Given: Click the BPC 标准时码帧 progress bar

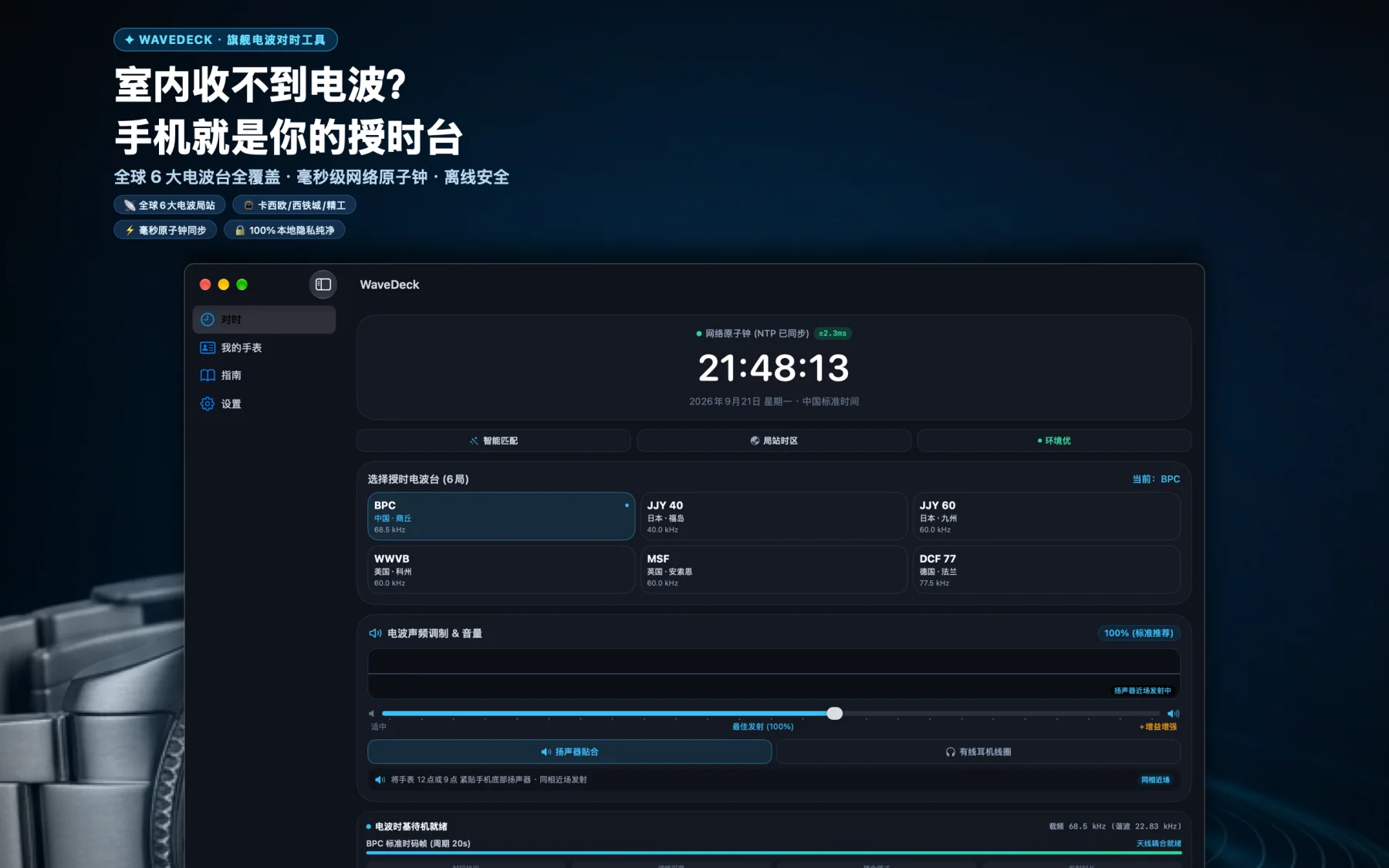Looking at the screenshot, I should (x=774, y=853).
